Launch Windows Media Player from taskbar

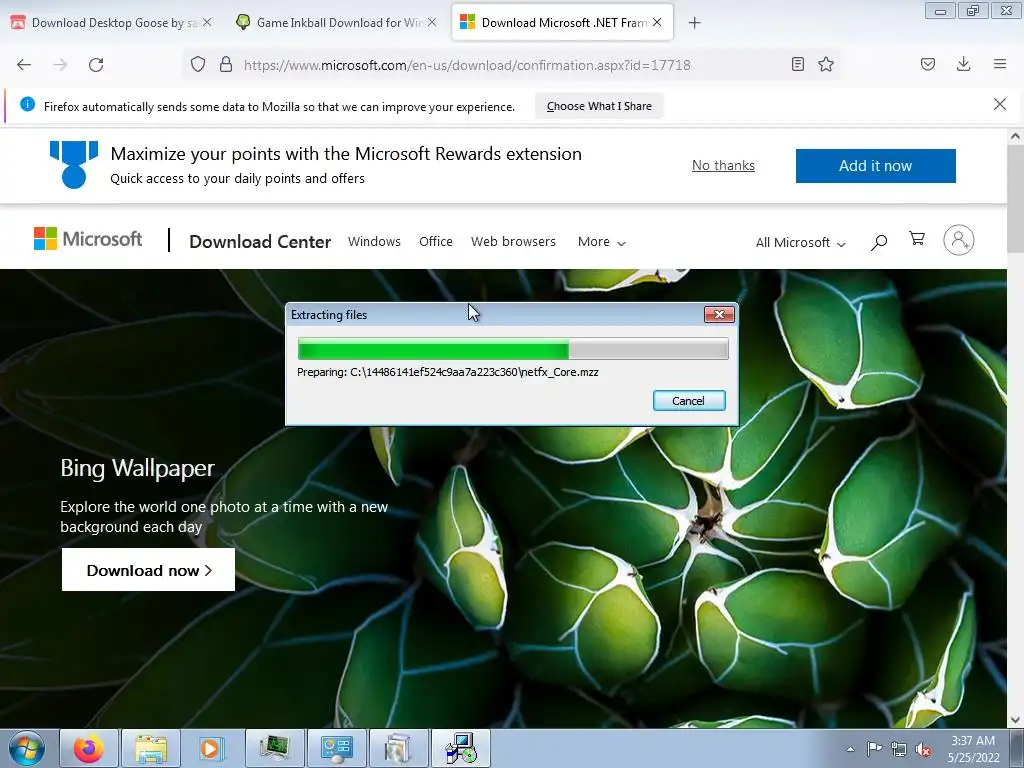[212, 748]
